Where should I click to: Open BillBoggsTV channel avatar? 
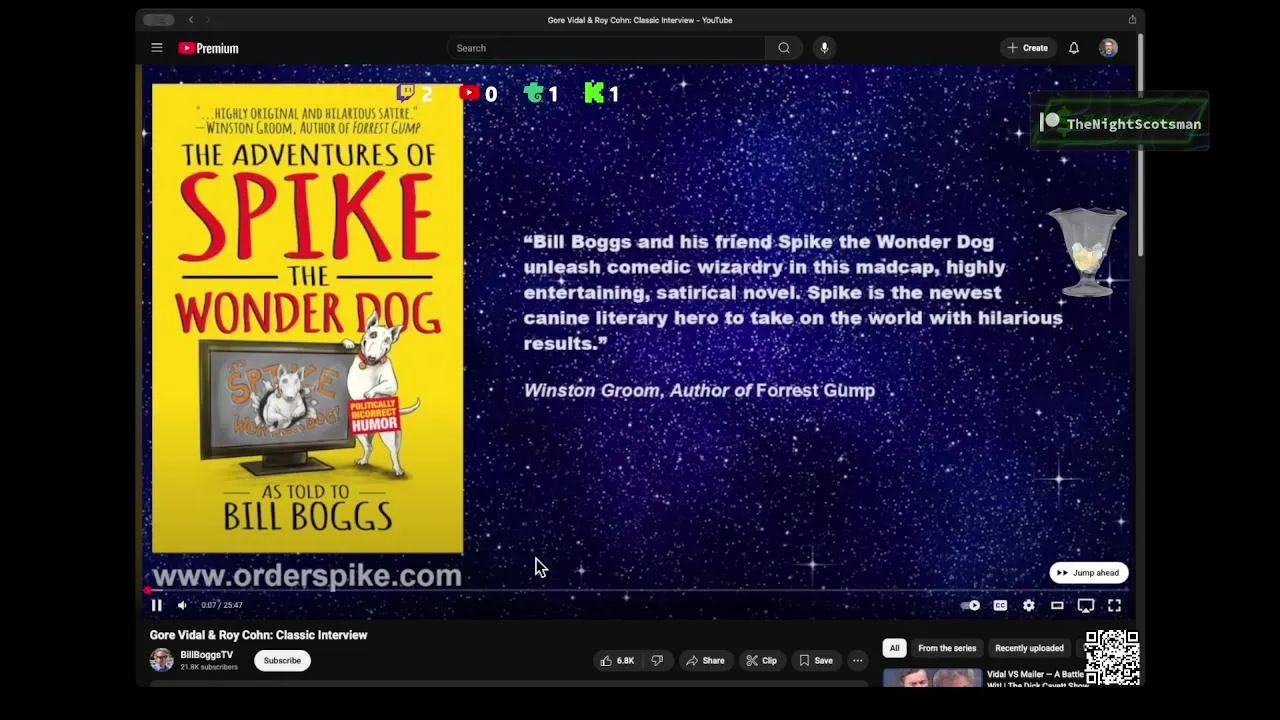coord(161,660)
